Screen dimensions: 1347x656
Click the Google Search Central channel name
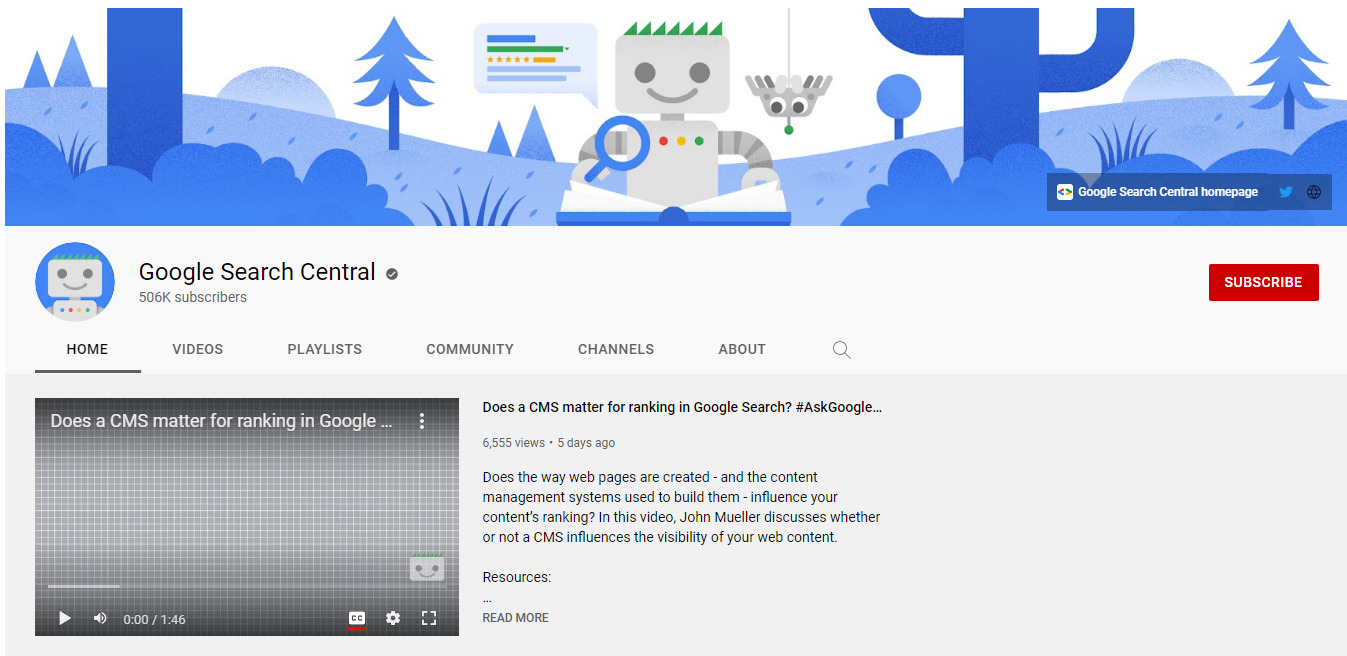[257, 272]
